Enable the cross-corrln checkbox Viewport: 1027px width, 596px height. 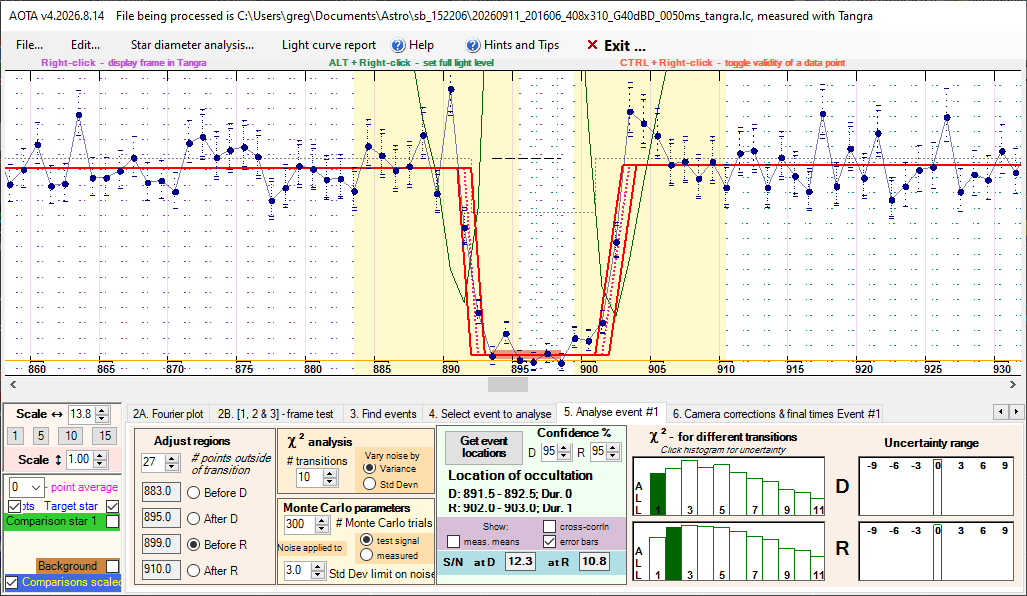click(549, 526)
